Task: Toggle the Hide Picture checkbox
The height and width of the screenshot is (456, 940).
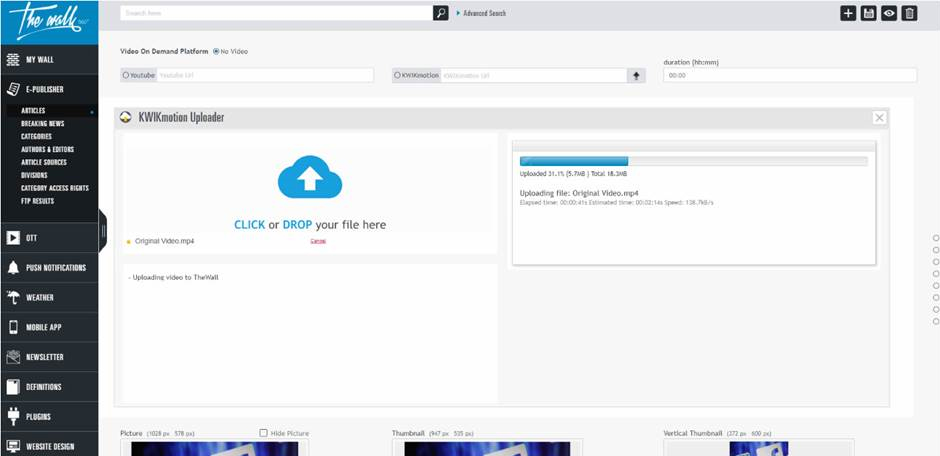Action: point(263,433)
